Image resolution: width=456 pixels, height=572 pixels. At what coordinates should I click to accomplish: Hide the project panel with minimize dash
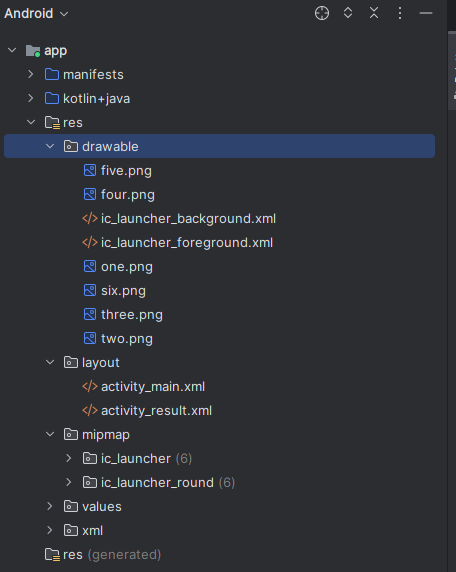426,13
